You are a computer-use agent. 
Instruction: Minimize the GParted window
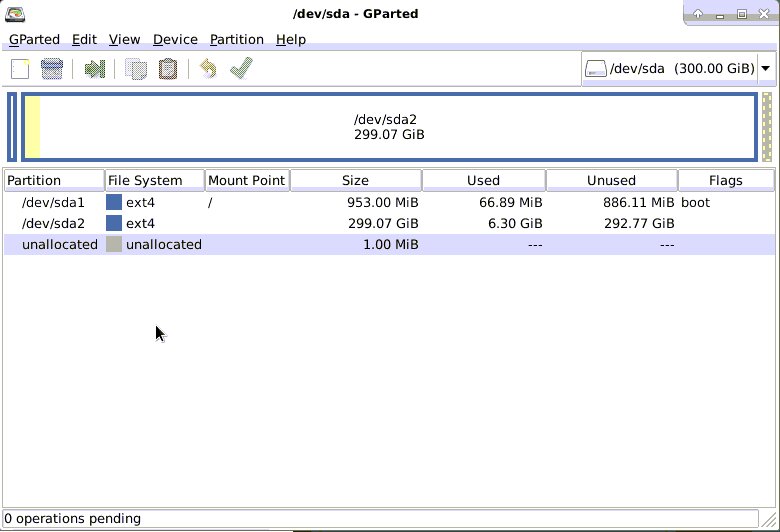(x=720, y=15)
